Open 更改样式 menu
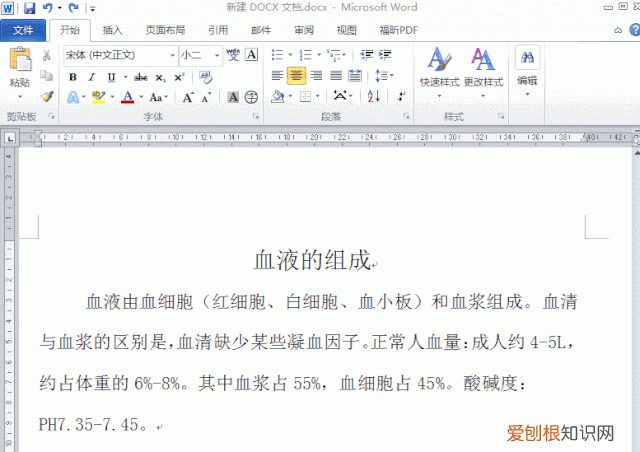 483,72
